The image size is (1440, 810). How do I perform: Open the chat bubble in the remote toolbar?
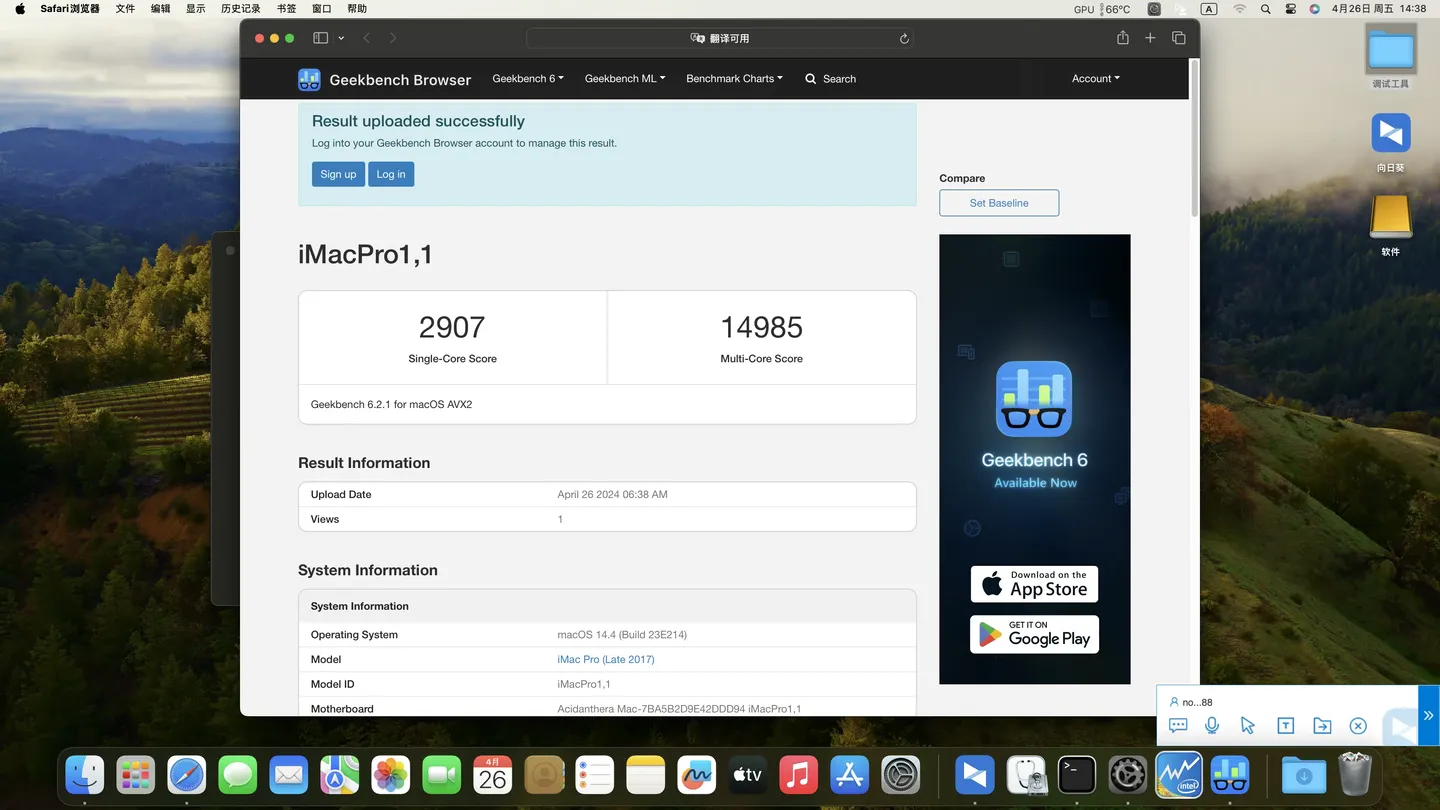point(1178,726)
